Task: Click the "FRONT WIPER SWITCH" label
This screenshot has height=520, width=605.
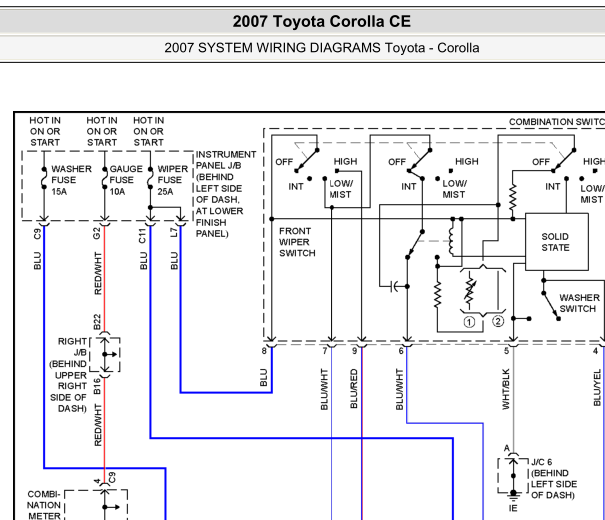Action: coord(297,242)
